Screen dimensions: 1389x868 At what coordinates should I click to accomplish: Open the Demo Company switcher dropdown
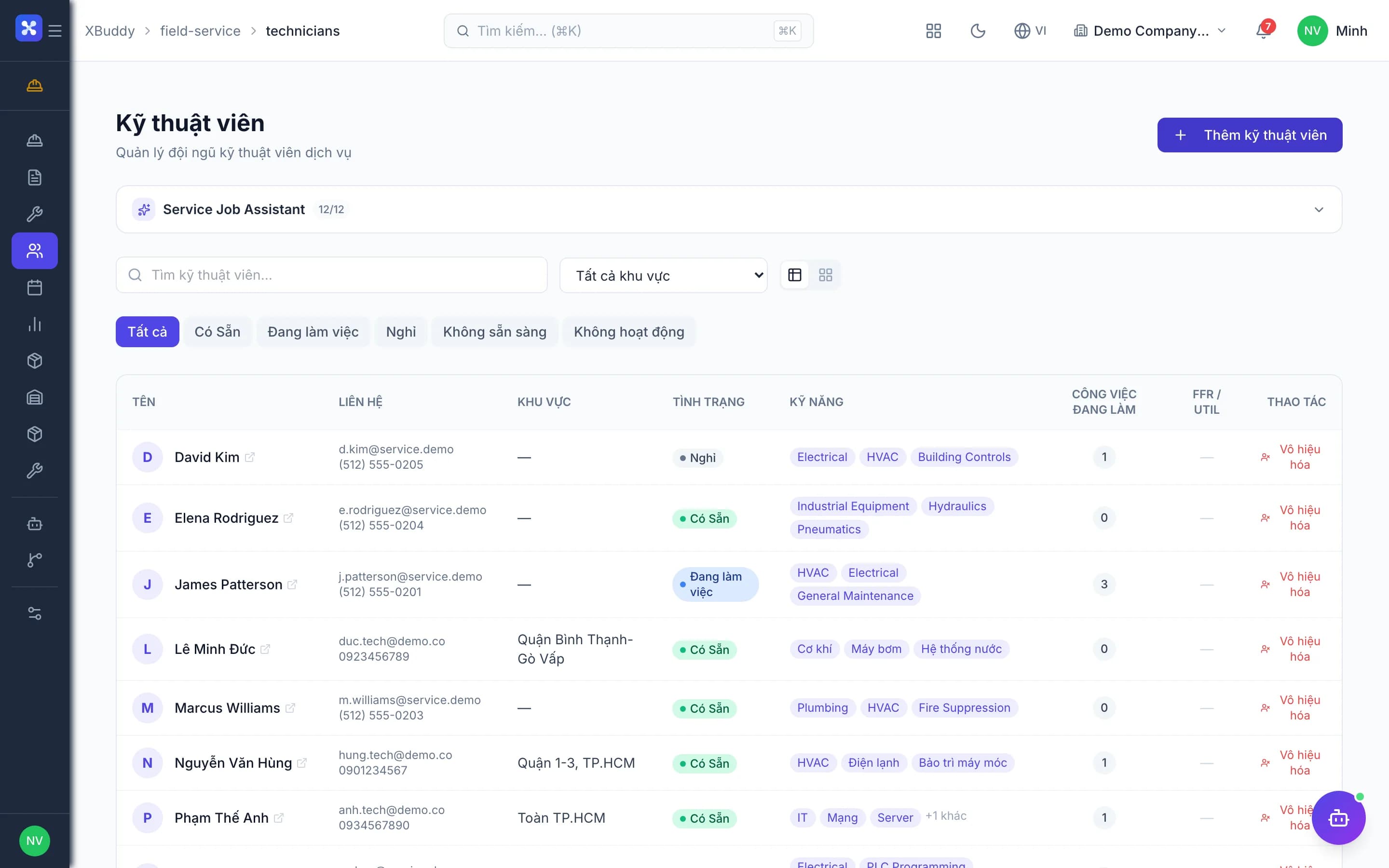[1150, 31]
